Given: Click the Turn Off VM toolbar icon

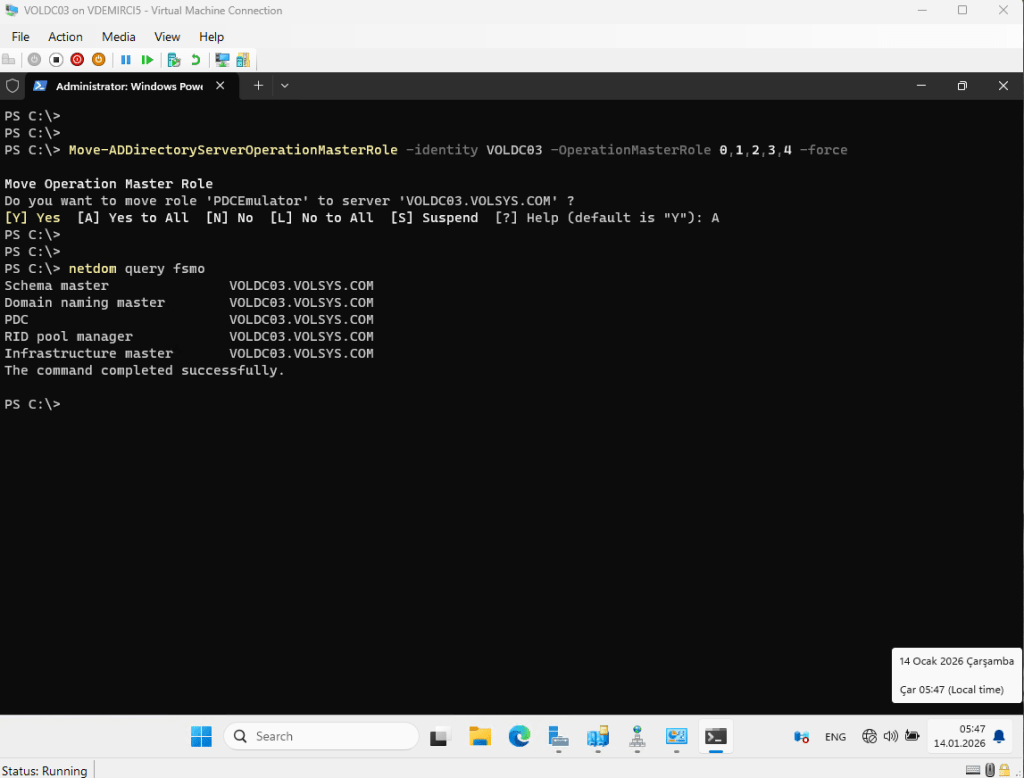Looking at the screenshot, I should tap(56, 60).
